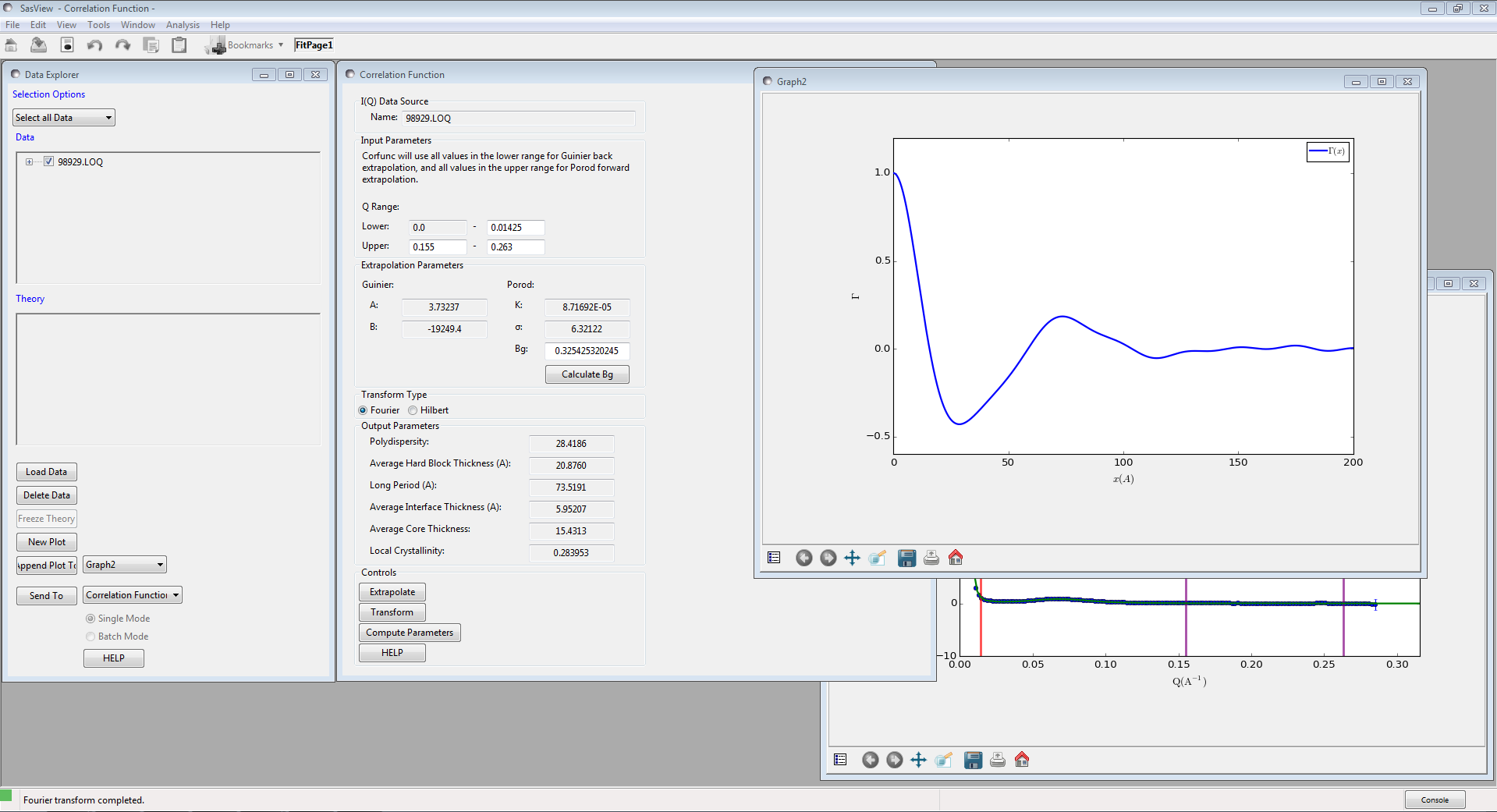Click the Compute Parameters button

410,633
